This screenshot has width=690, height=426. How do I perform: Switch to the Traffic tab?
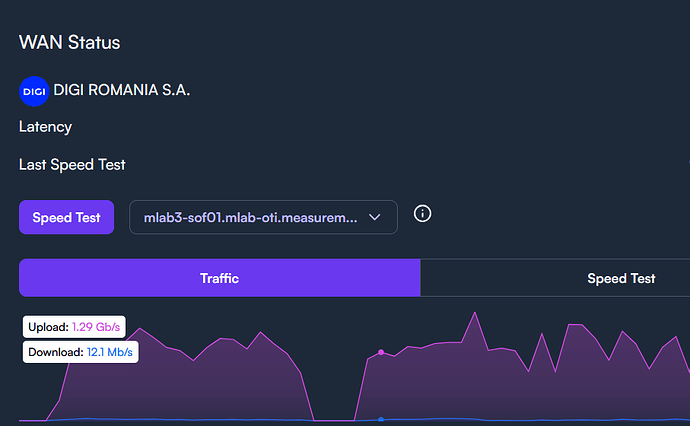click(x=219, y=278)
